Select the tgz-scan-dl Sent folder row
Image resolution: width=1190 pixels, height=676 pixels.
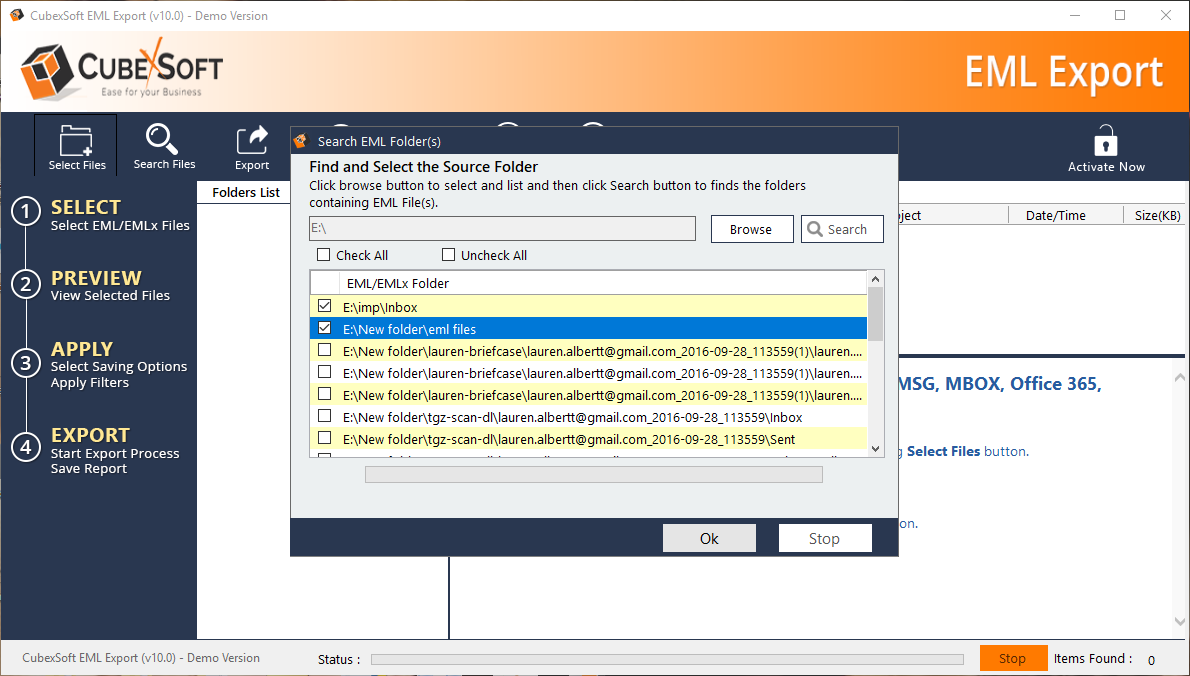tap(569, 439)
